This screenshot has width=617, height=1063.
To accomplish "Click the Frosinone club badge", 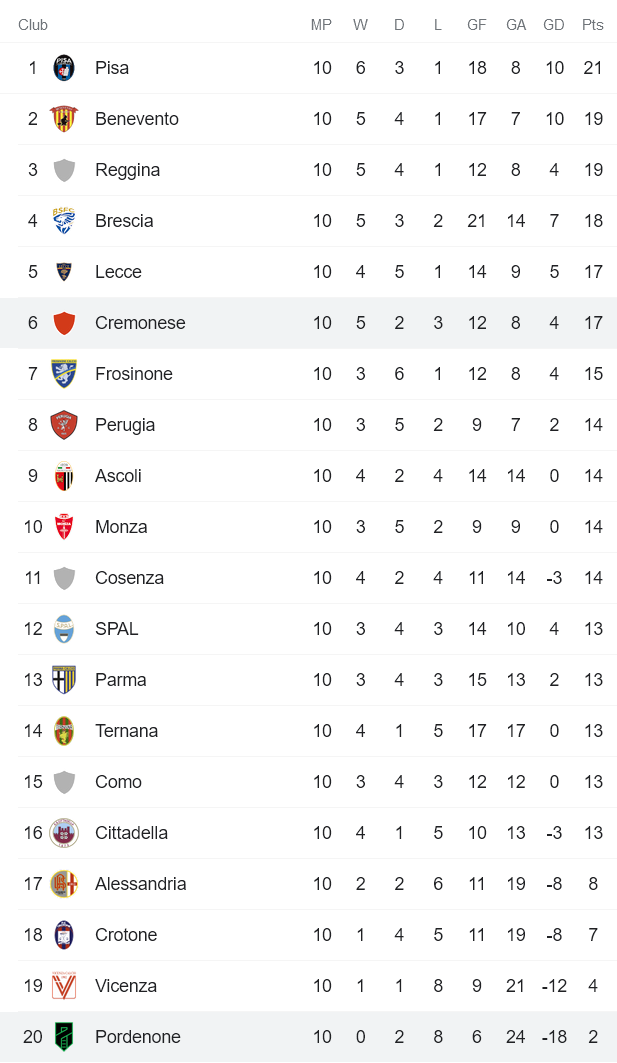I will click(x=64, y=374).
